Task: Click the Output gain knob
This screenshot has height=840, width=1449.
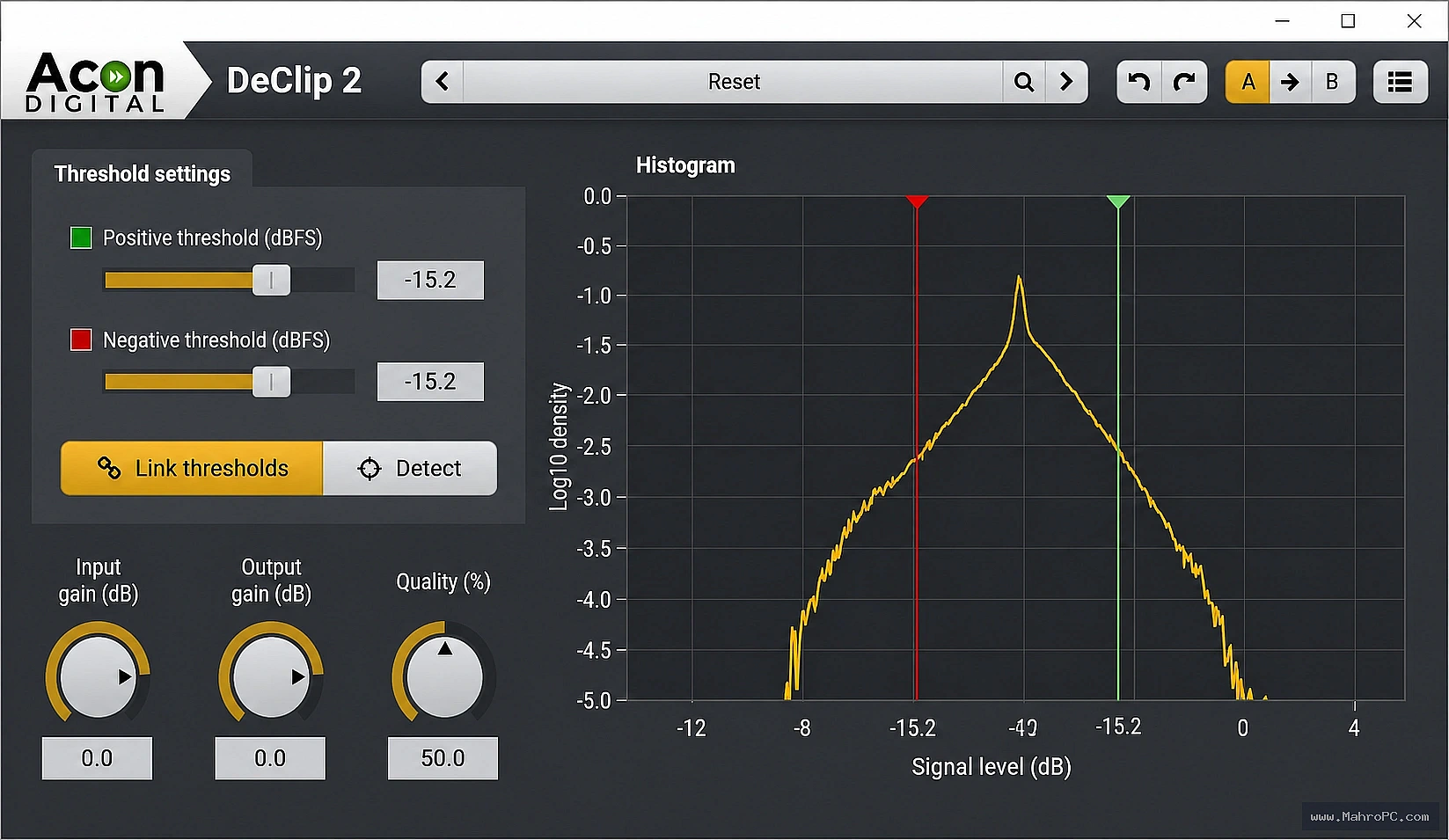Action: (x=270, y=676)
